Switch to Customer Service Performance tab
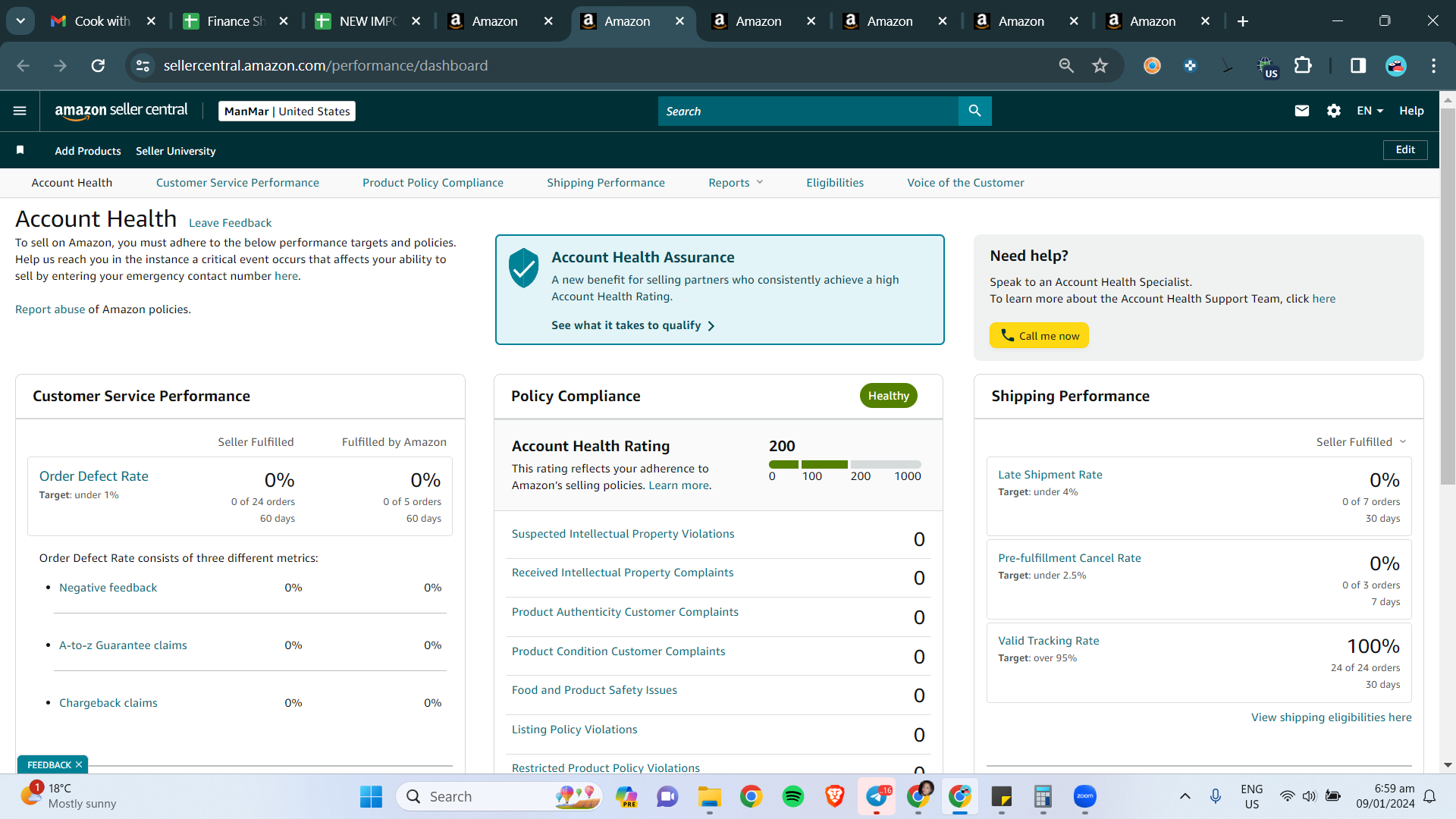Screen dimensions: 1456x819 coord(237,183)
